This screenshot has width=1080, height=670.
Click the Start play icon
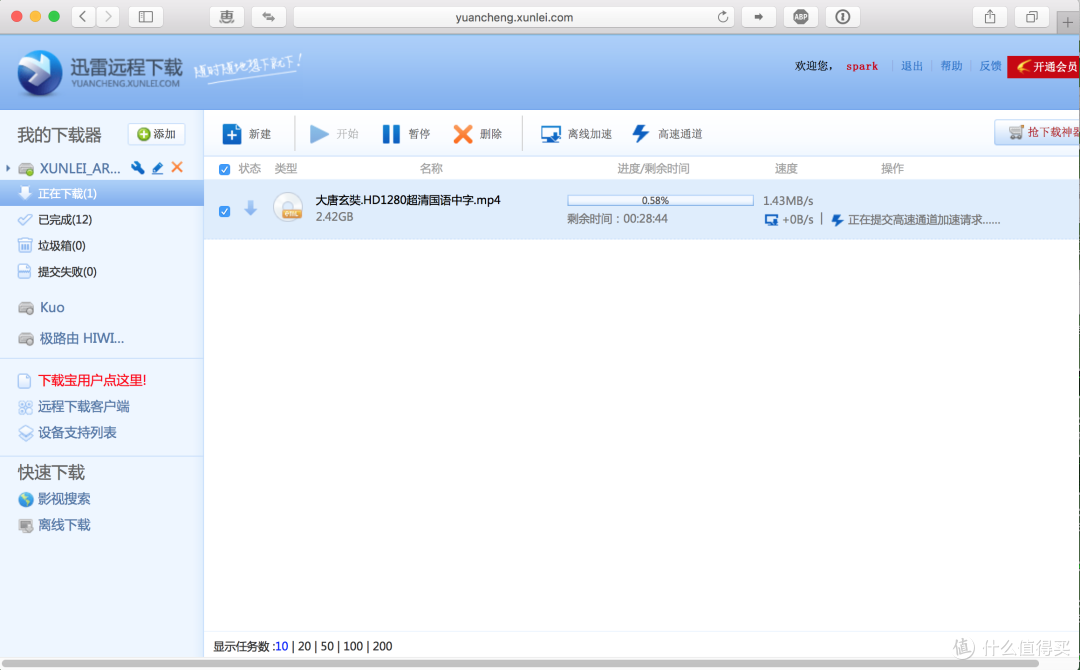pos(319,134)
